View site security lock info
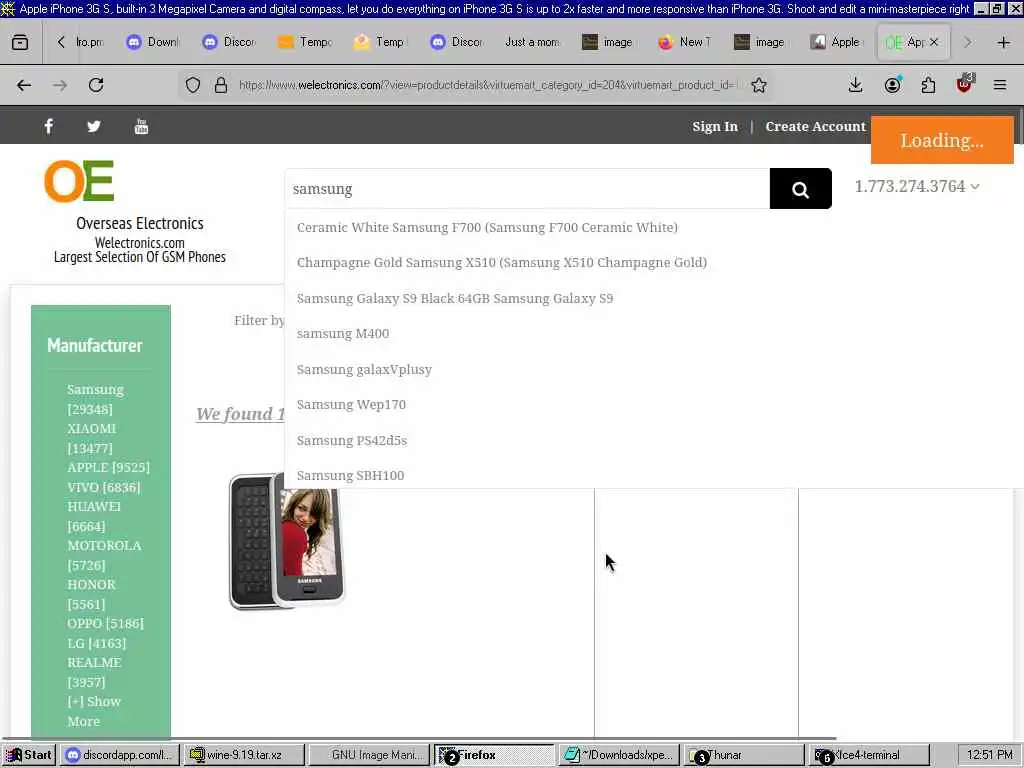 [x=221, y=85]
